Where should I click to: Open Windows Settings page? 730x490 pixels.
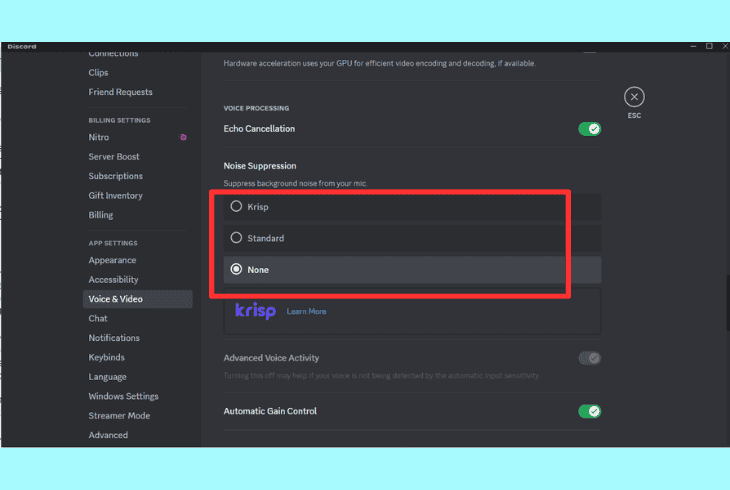pyautogui.click(x=123, y=396)
